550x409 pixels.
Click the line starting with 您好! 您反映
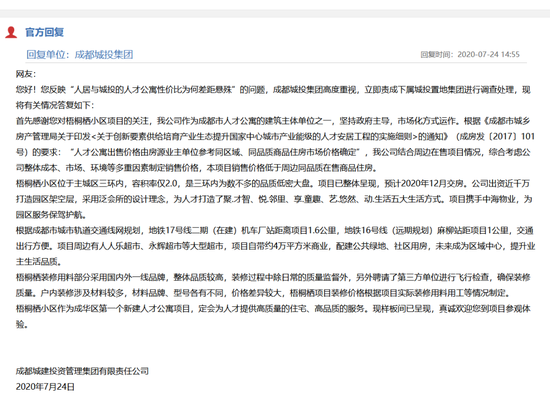pos(273,90)
